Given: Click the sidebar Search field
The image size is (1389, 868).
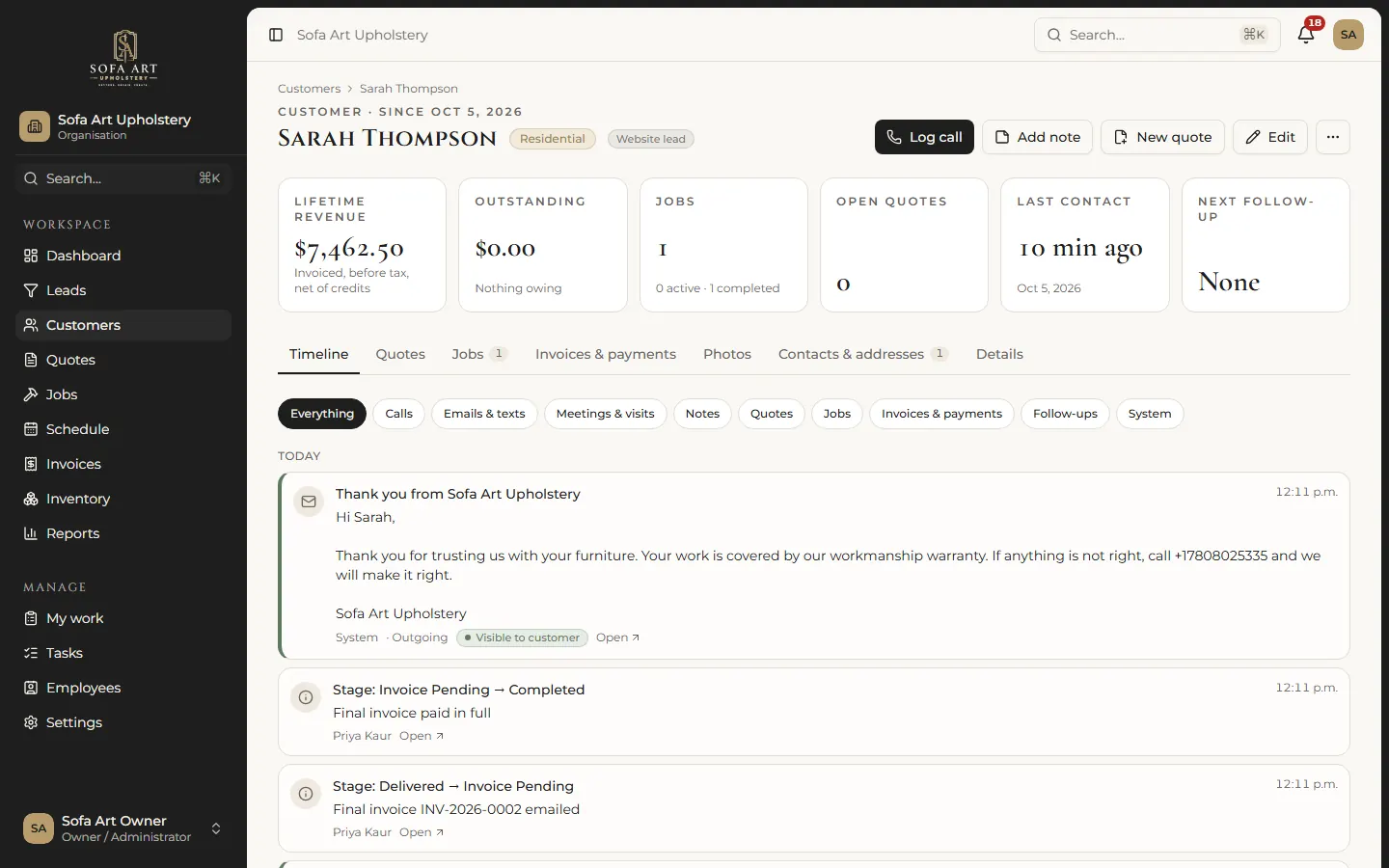Looking at the screenshot, I should pyautogui.click(x=123, y=178).
